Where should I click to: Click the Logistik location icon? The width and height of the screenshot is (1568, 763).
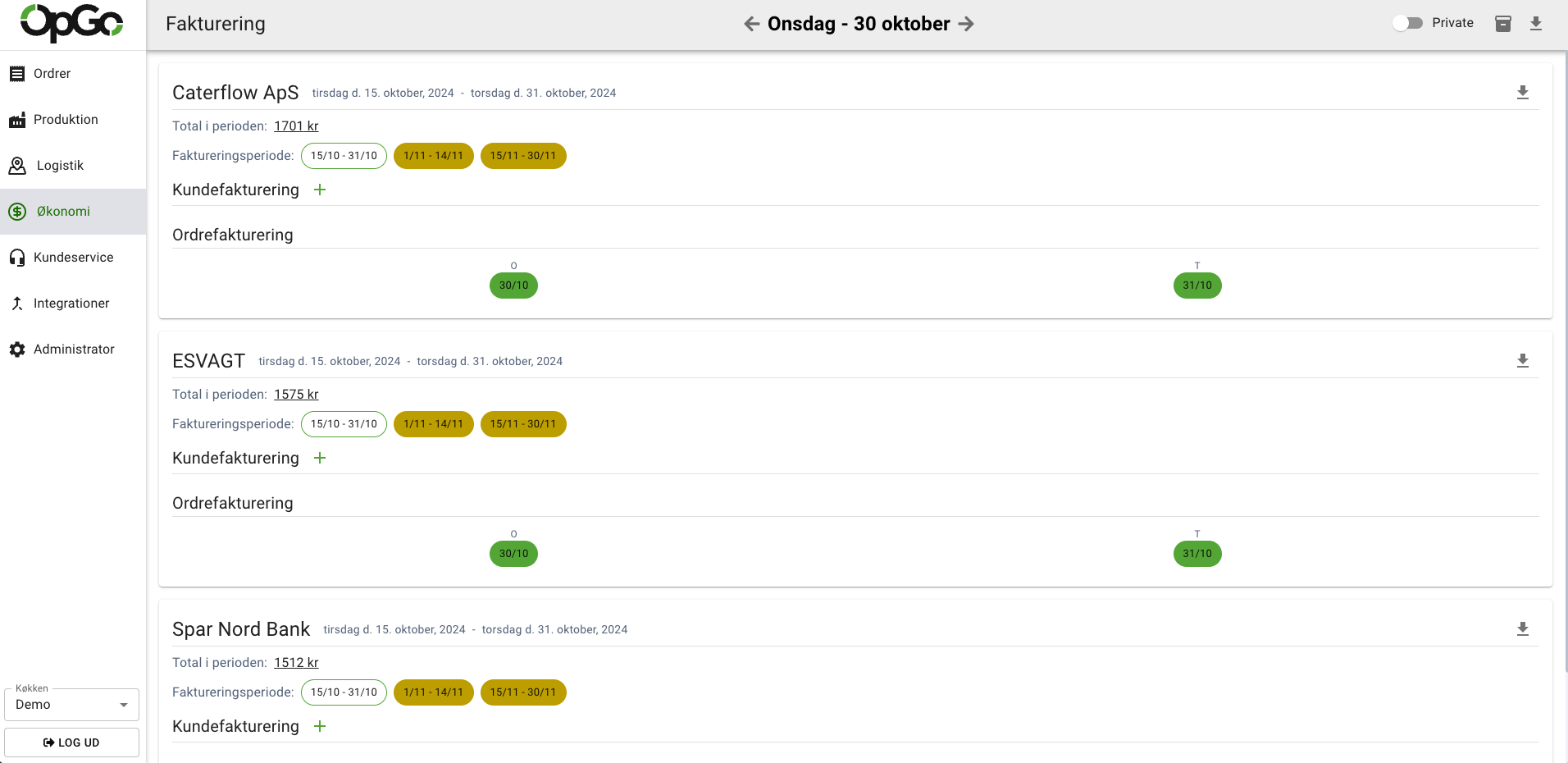coord(17,166)
